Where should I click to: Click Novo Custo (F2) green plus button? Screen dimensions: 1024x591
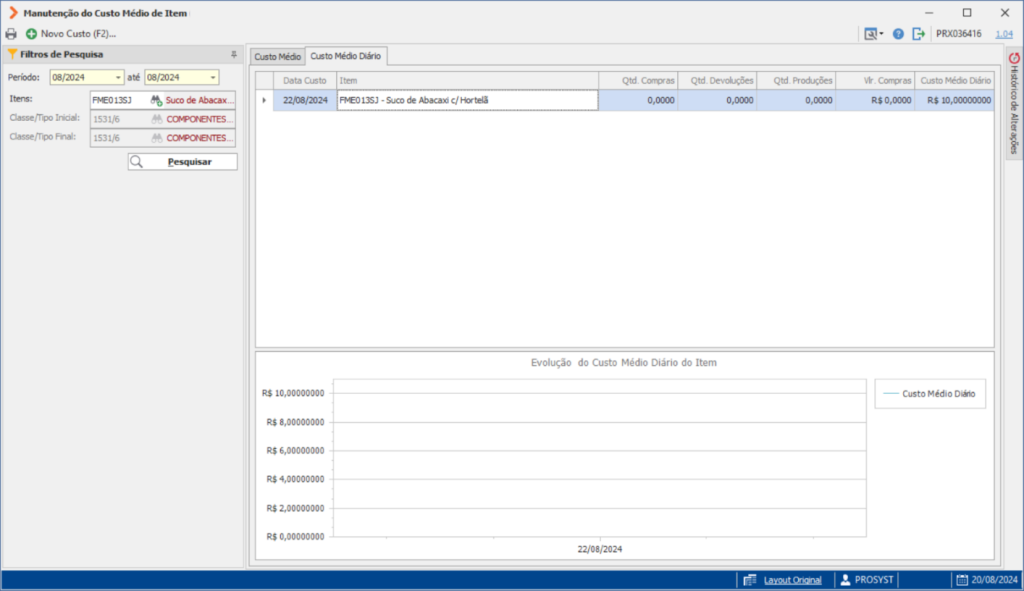(71, 34)
